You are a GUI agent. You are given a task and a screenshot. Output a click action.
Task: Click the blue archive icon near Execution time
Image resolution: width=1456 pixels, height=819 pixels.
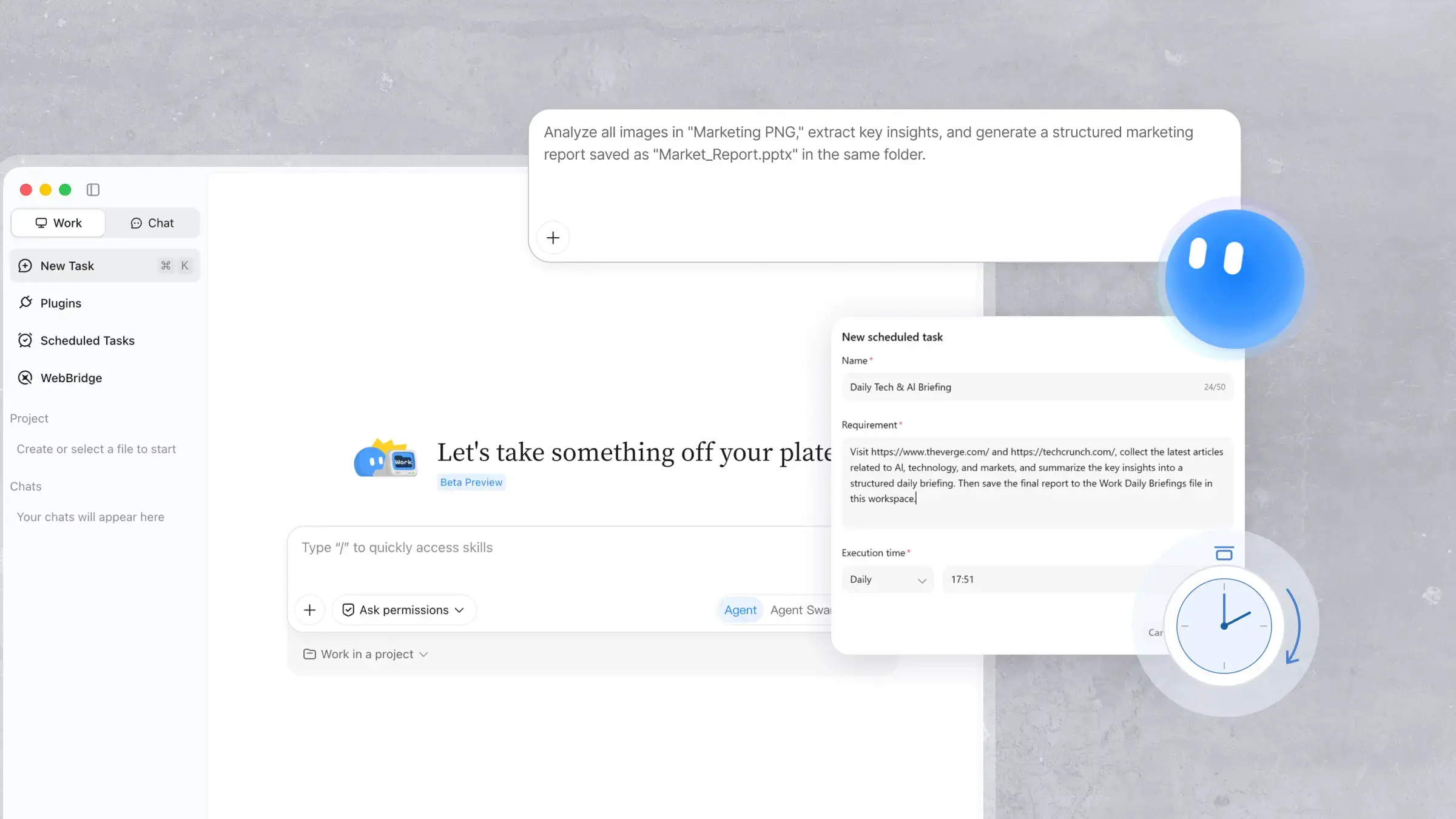click(1224, 553)
